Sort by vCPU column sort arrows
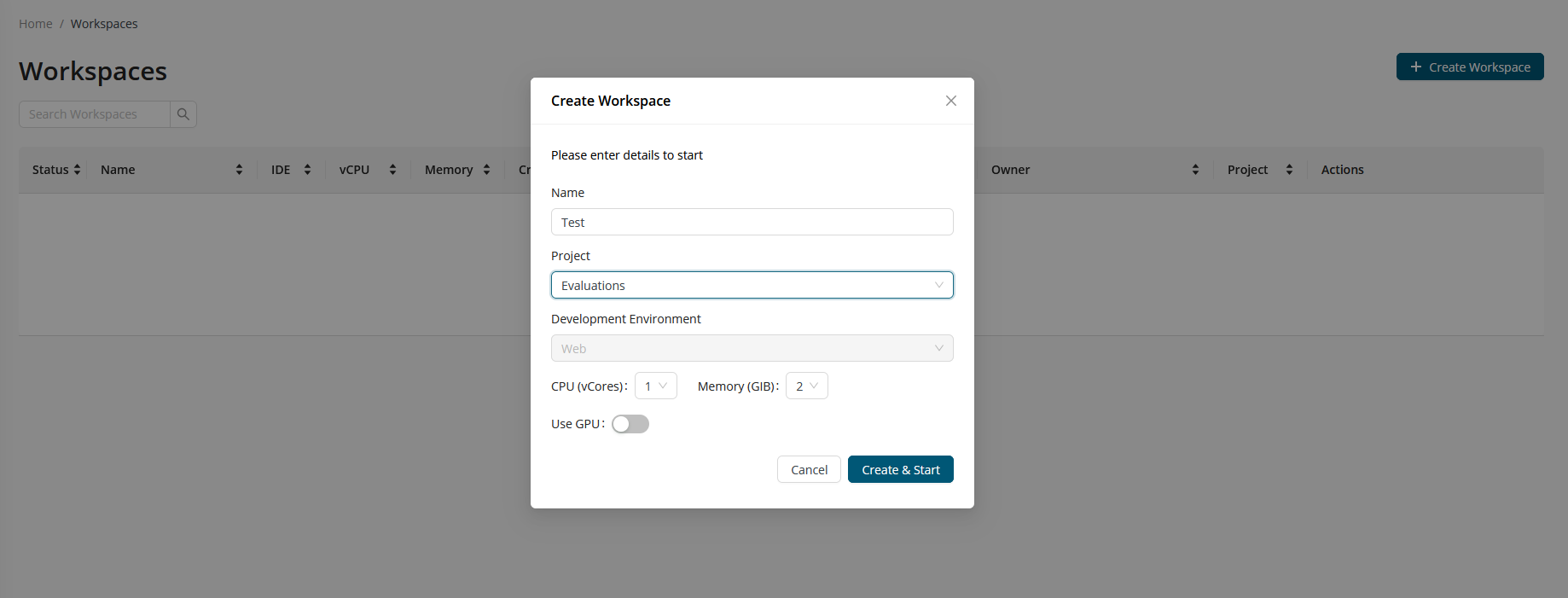Screen dimensions: 1568x598 point(393,170)
